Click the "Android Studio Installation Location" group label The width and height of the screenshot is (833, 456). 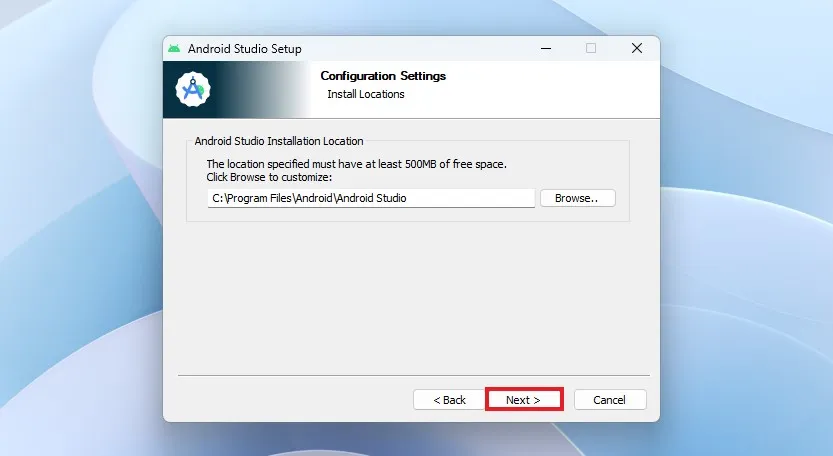pyautogui.click(x=279, y=141)
